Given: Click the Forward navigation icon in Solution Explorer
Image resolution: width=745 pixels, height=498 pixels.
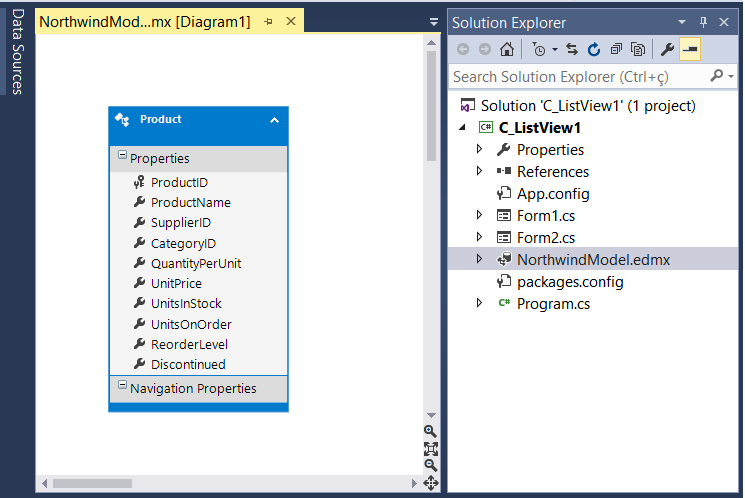Looking at the screenshot, I should (x=485, y=49).
